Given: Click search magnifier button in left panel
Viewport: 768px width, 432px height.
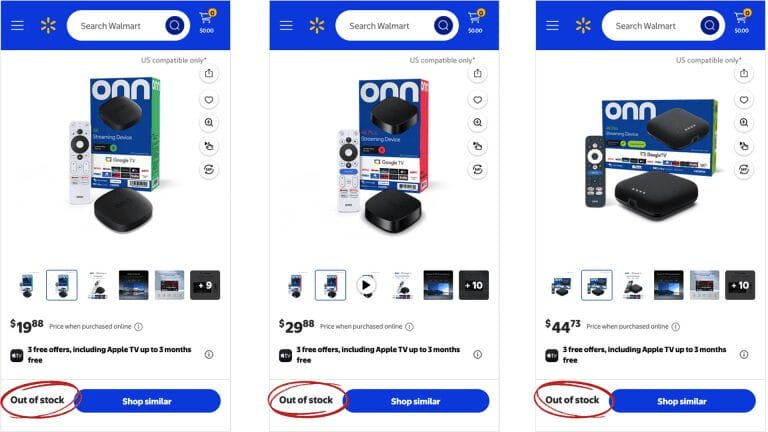Looking at the screenshot, I should click(x=175, y=25).
